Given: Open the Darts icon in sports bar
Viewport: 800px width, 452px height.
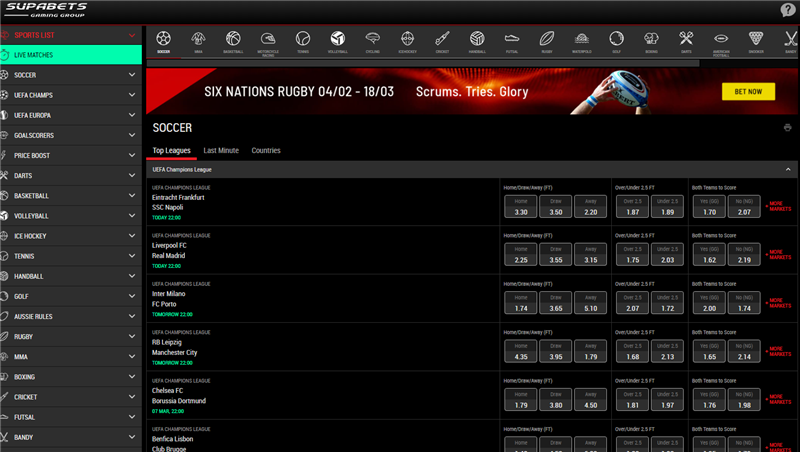Looking at the screenshot, I should pyautogui.click(x=686, y=41).
